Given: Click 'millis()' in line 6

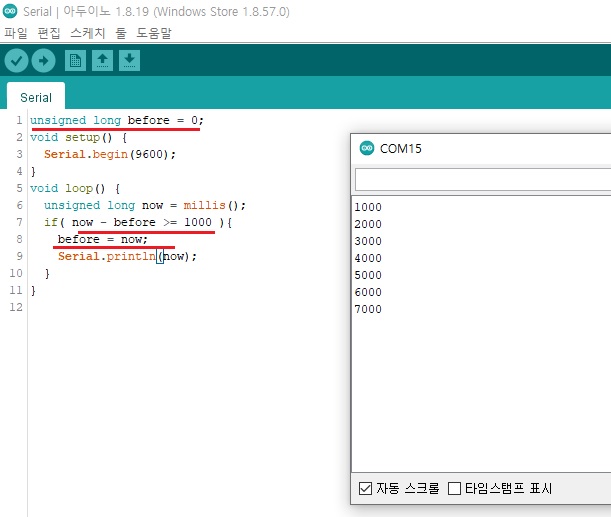Looking at the screenshot, I should pos(214,205).
